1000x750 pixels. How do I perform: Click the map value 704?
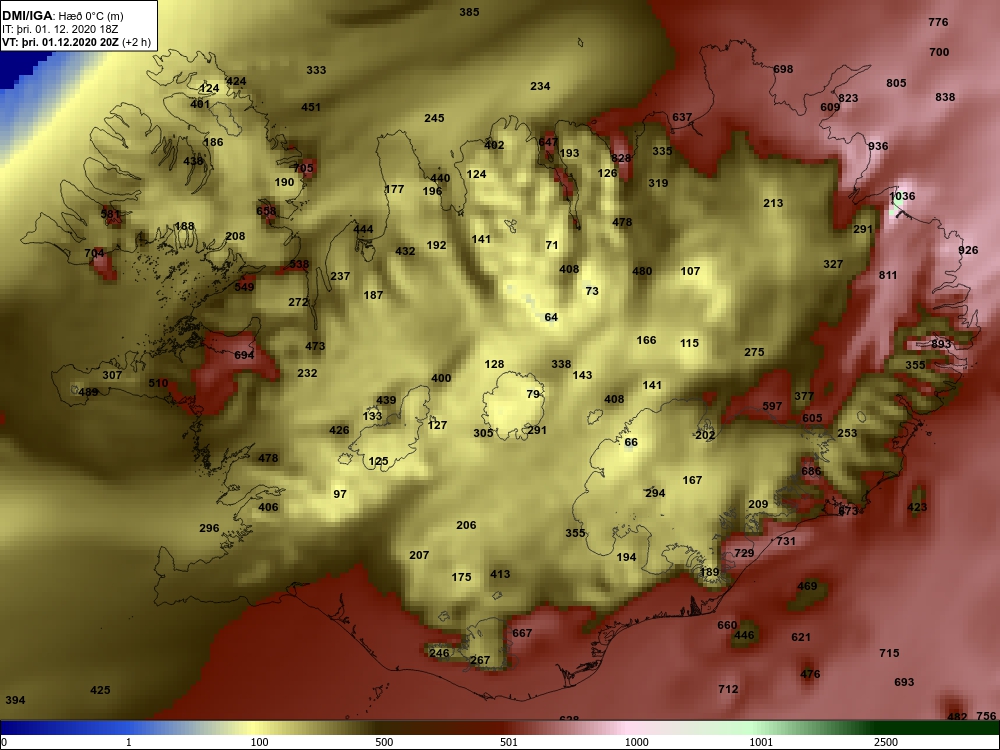[94, 253]
